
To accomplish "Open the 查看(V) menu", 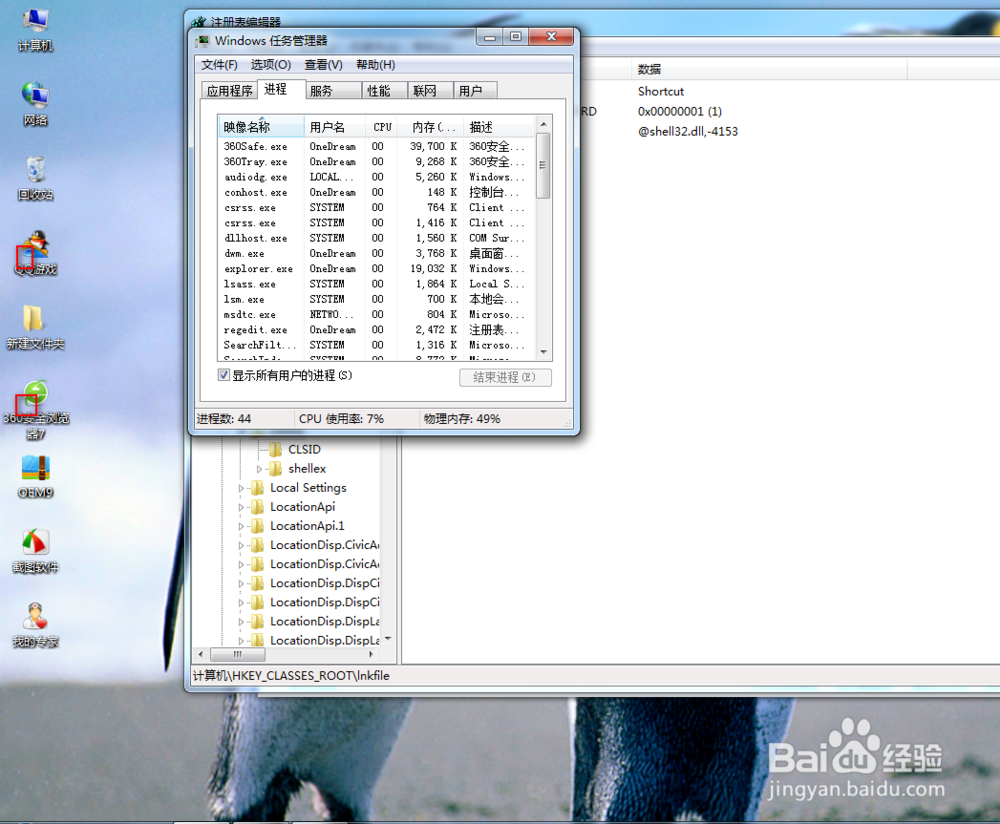I will click(x=323, y=65).
